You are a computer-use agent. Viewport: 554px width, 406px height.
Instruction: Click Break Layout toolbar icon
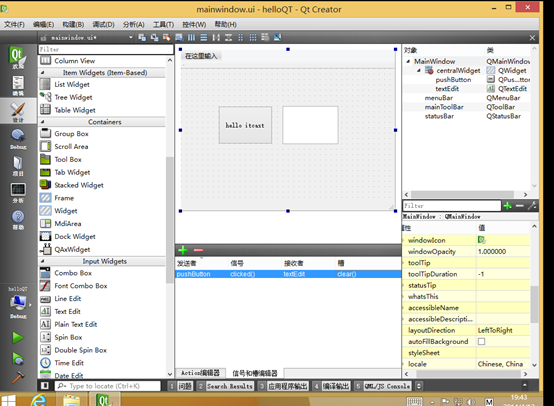pyautogui.click(x=265, y=37)
